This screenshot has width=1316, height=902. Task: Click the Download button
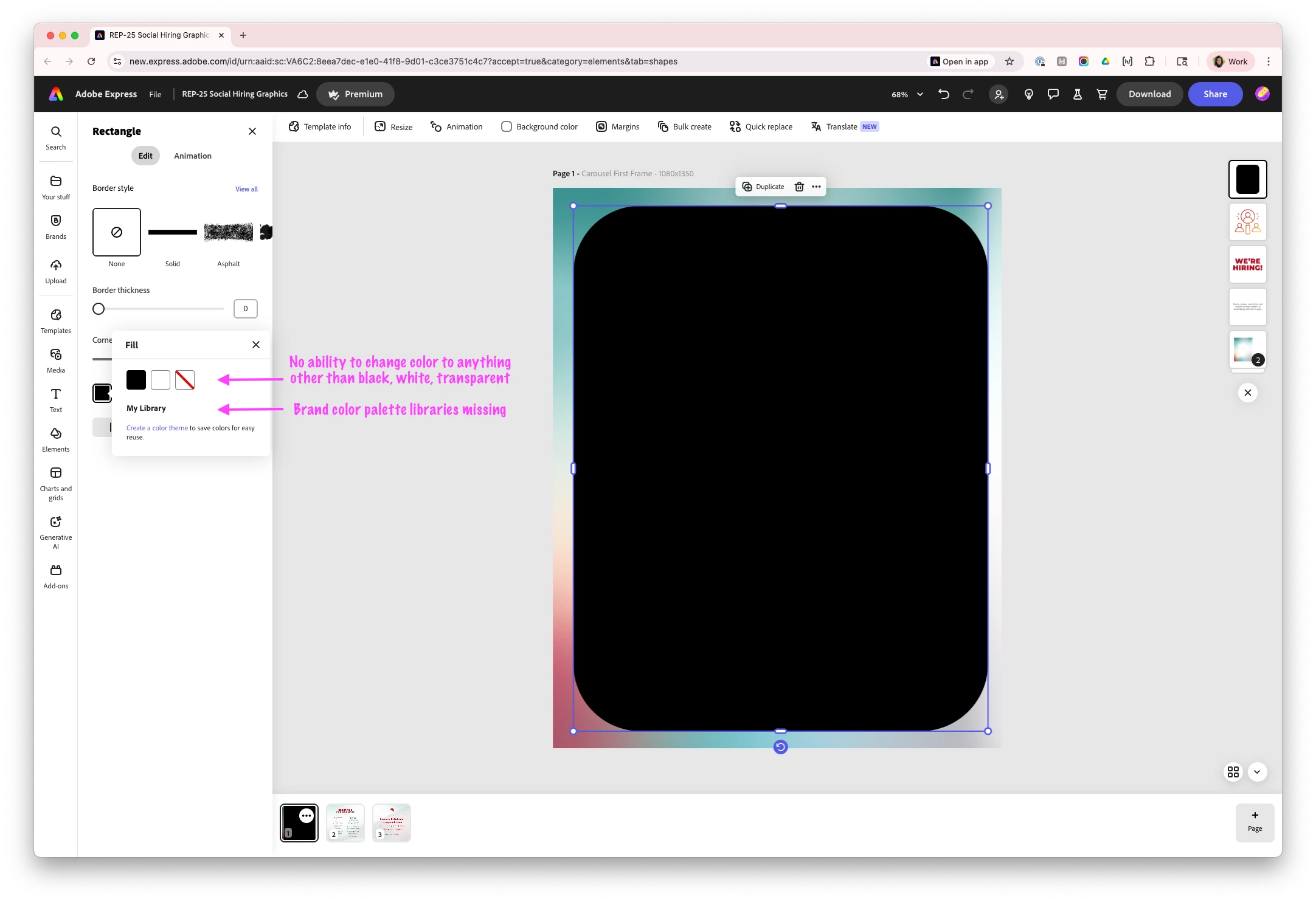coord(1149,94)
